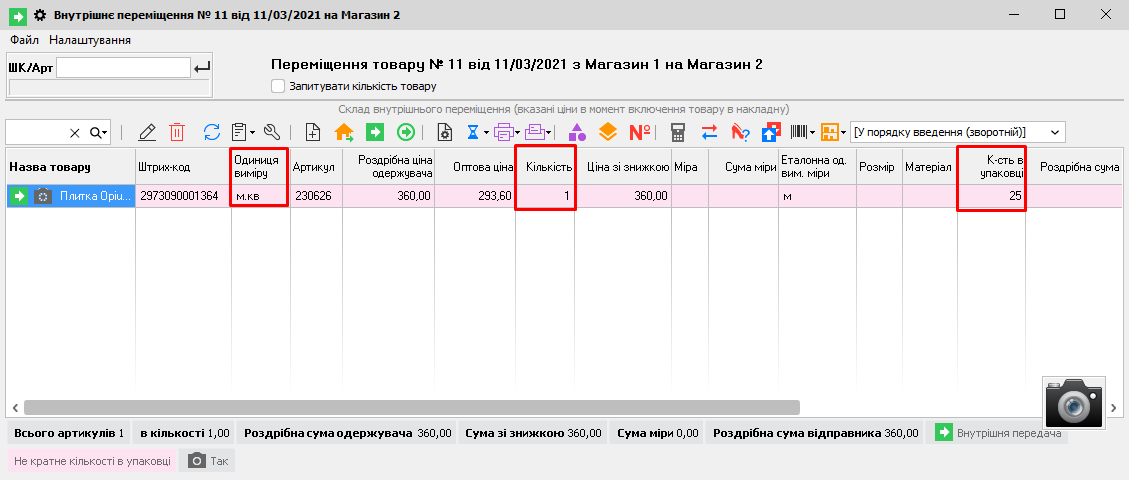This screenshot has height=480, width=1129.
Task: Open the Файл menu
Action: 24,40
